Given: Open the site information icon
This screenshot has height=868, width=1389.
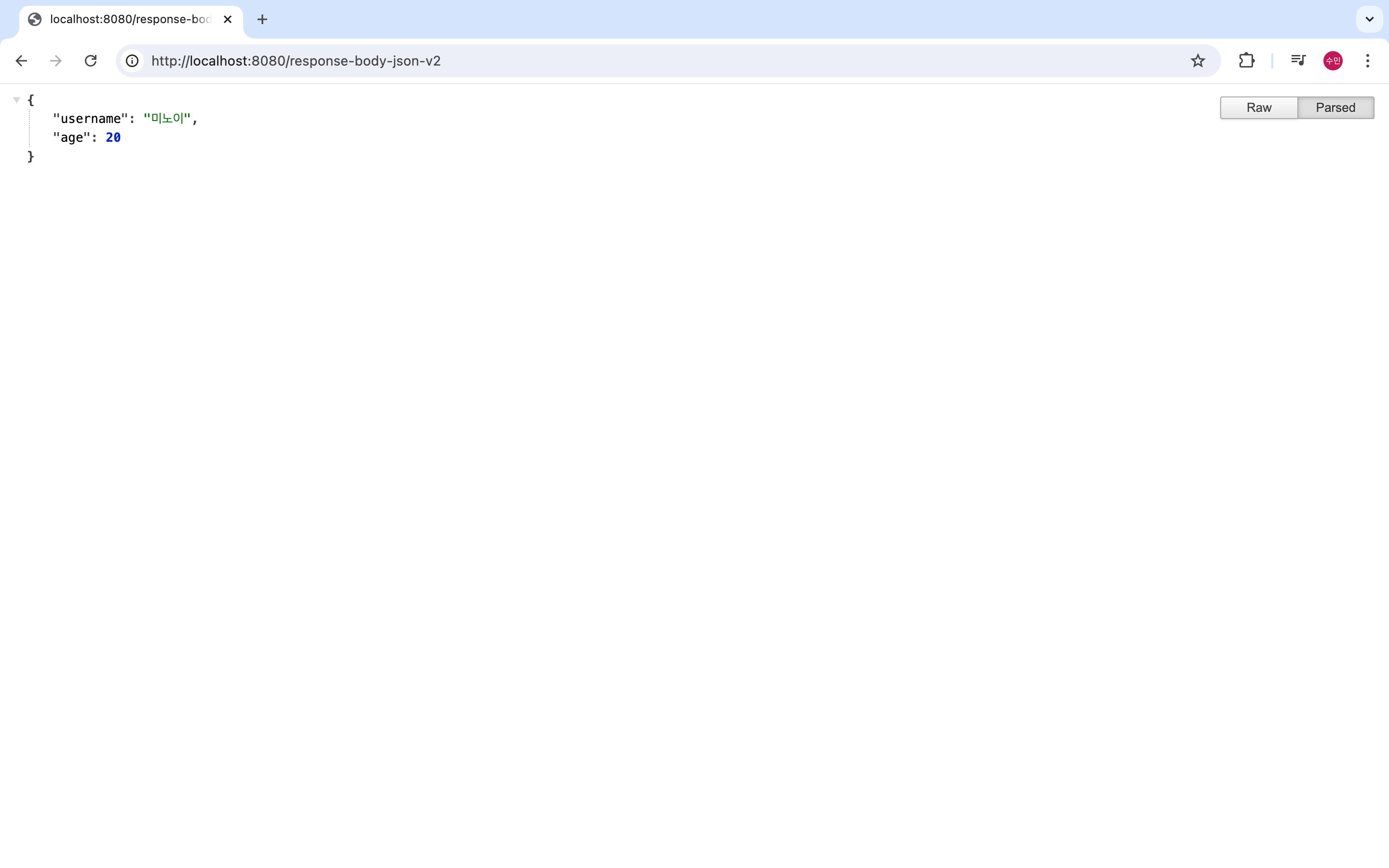Looking at the screenshot, I should click(132, 61).
